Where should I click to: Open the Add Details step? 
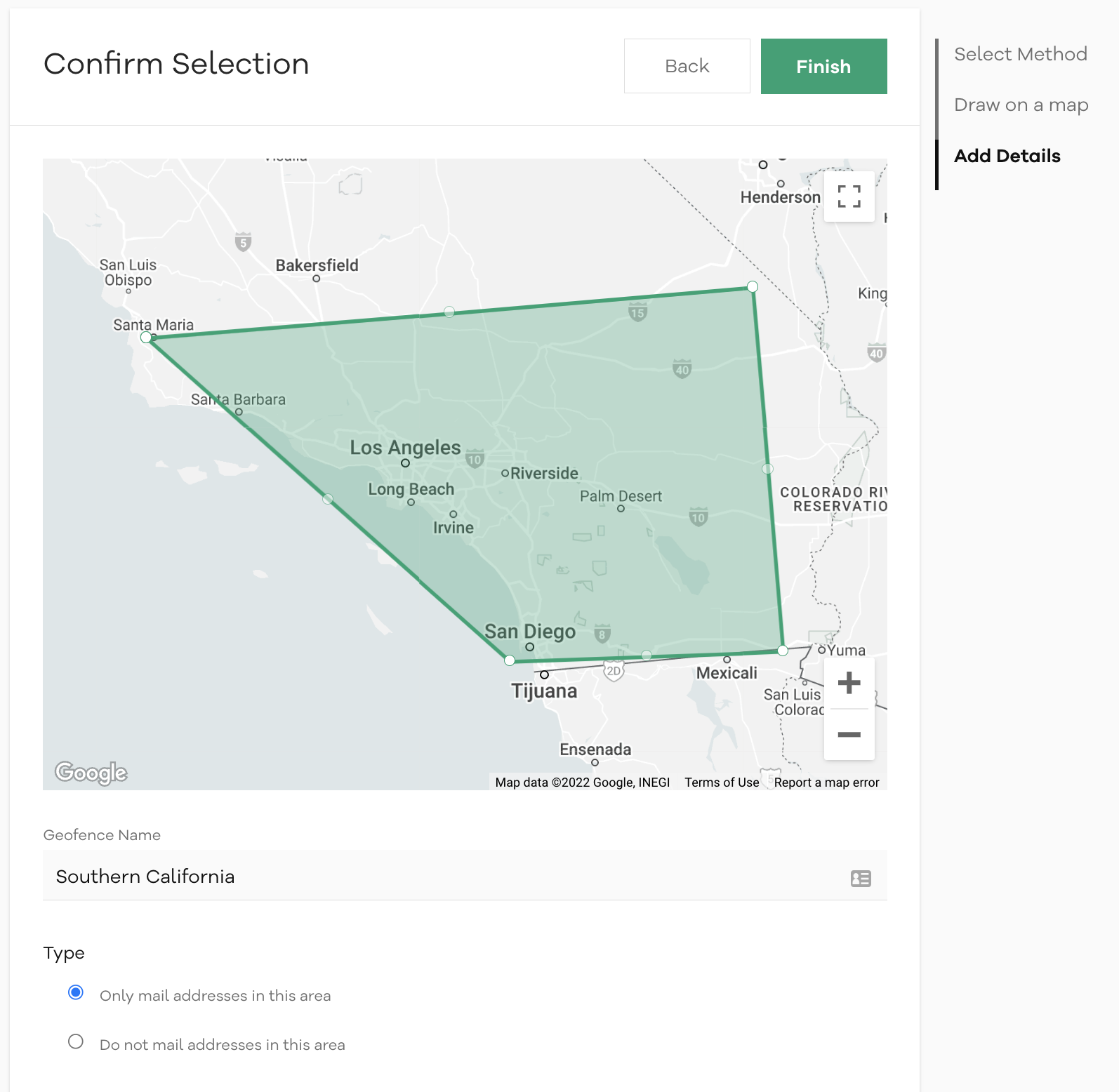(x=1007, y=156)
